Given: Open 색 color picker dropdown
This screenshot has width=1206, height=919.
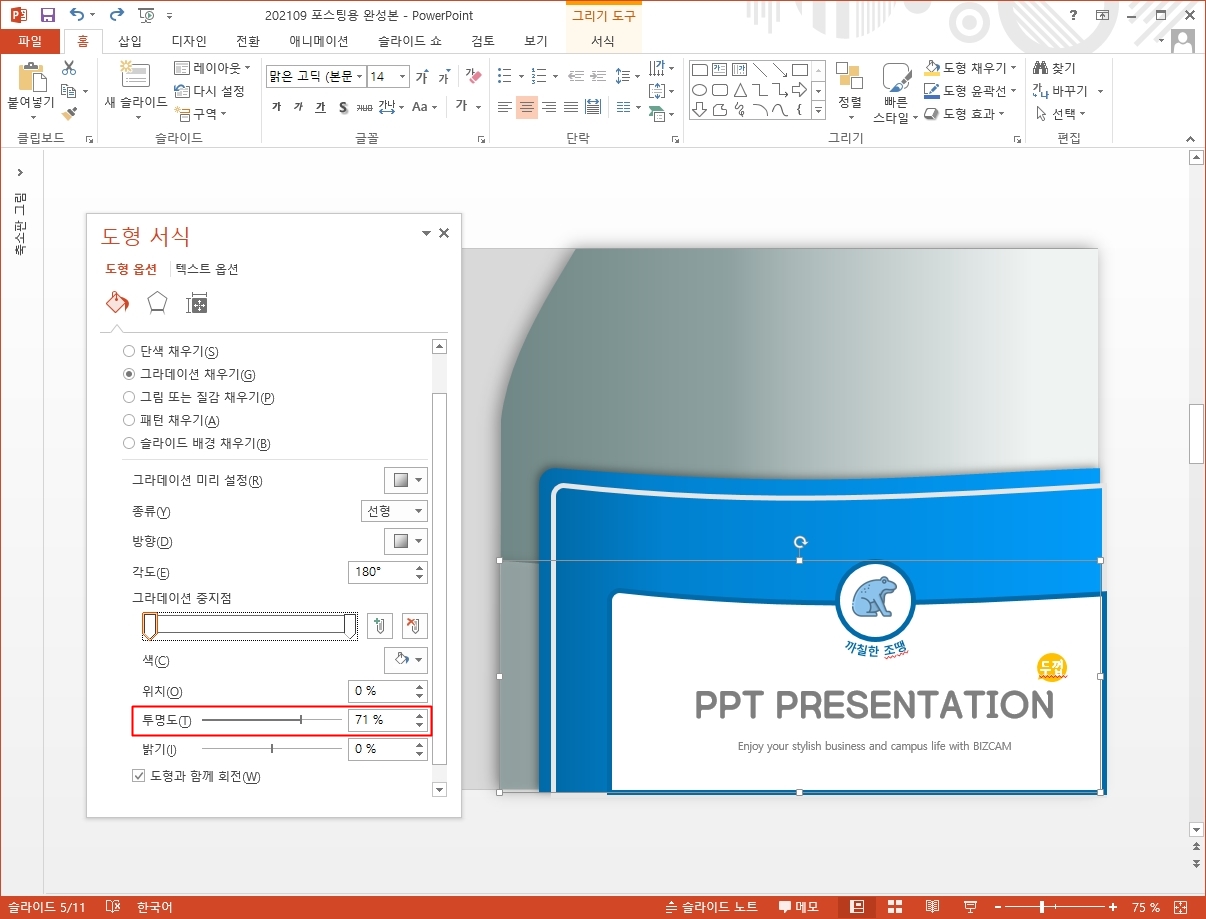Looking at the screenshot, I should coord(406,660).
